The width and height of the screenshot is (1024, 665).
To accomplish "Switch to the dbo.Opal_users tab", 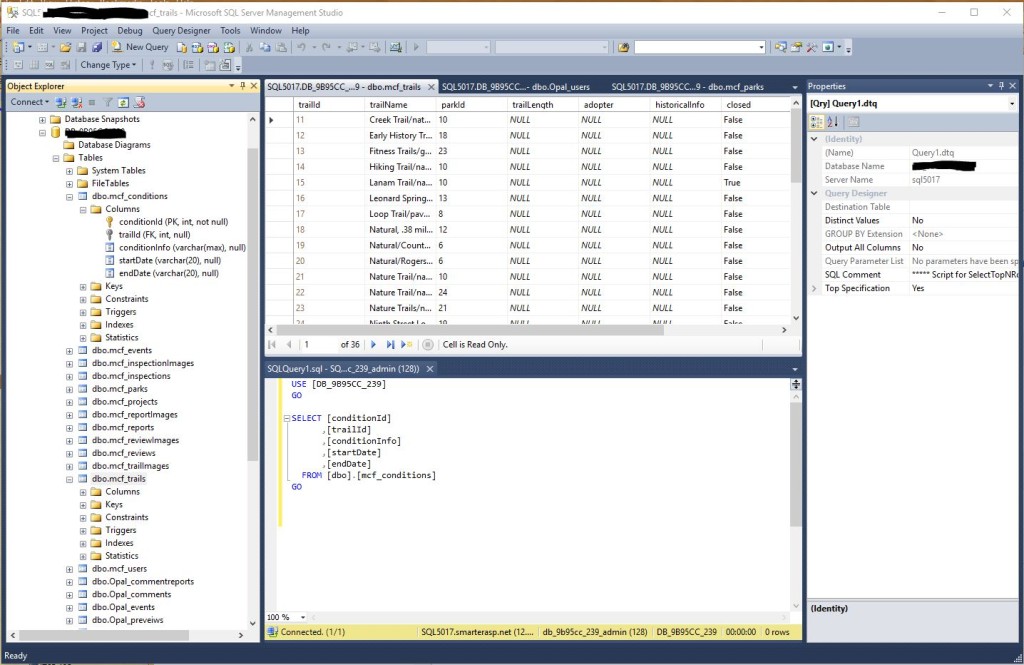I will [x=516, y=87].
